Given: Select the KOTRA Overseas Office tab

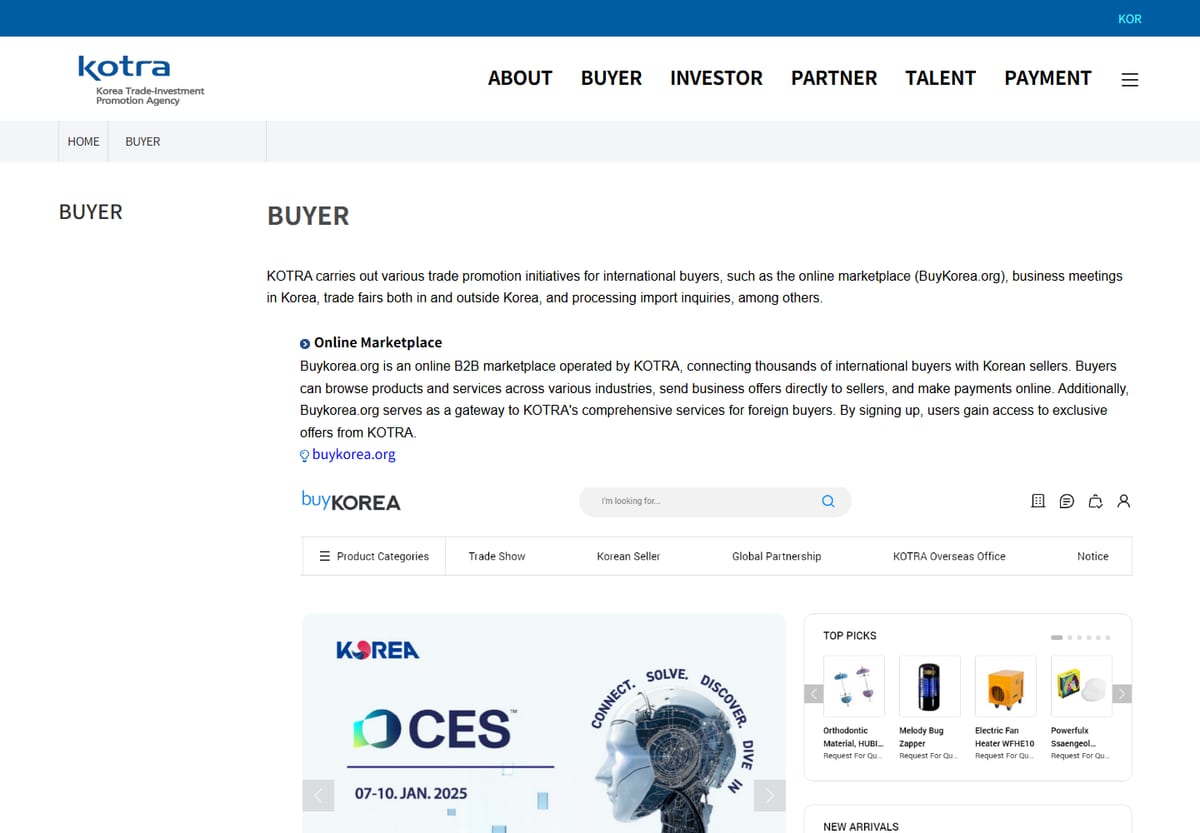Looking at the screenshot, I should pos(949,556).
